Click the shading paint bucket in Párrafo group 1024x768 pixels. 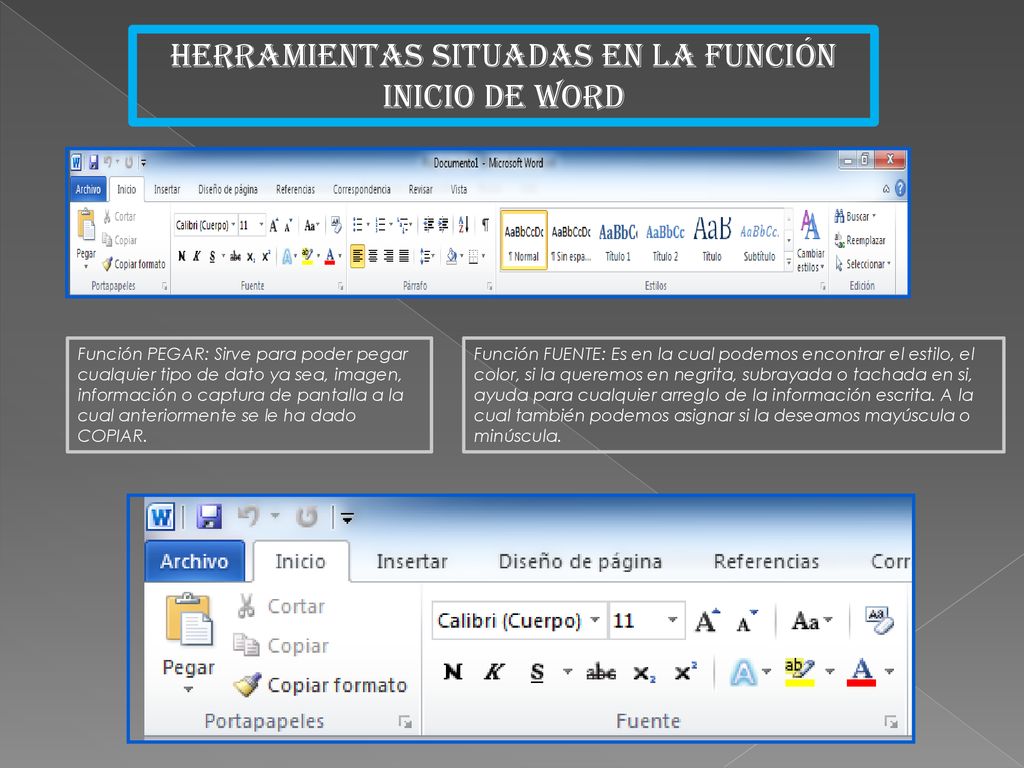point(451,256)
